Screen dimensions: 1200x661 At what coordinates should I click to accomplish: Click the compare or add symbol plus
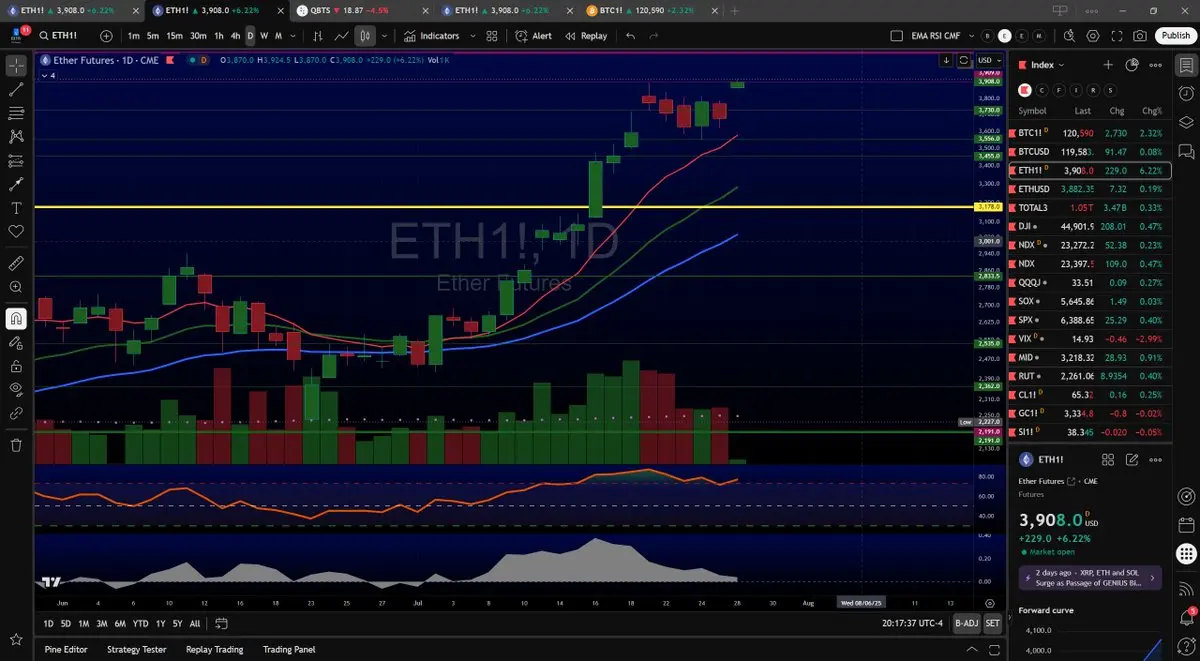click(x=106, y=36)
